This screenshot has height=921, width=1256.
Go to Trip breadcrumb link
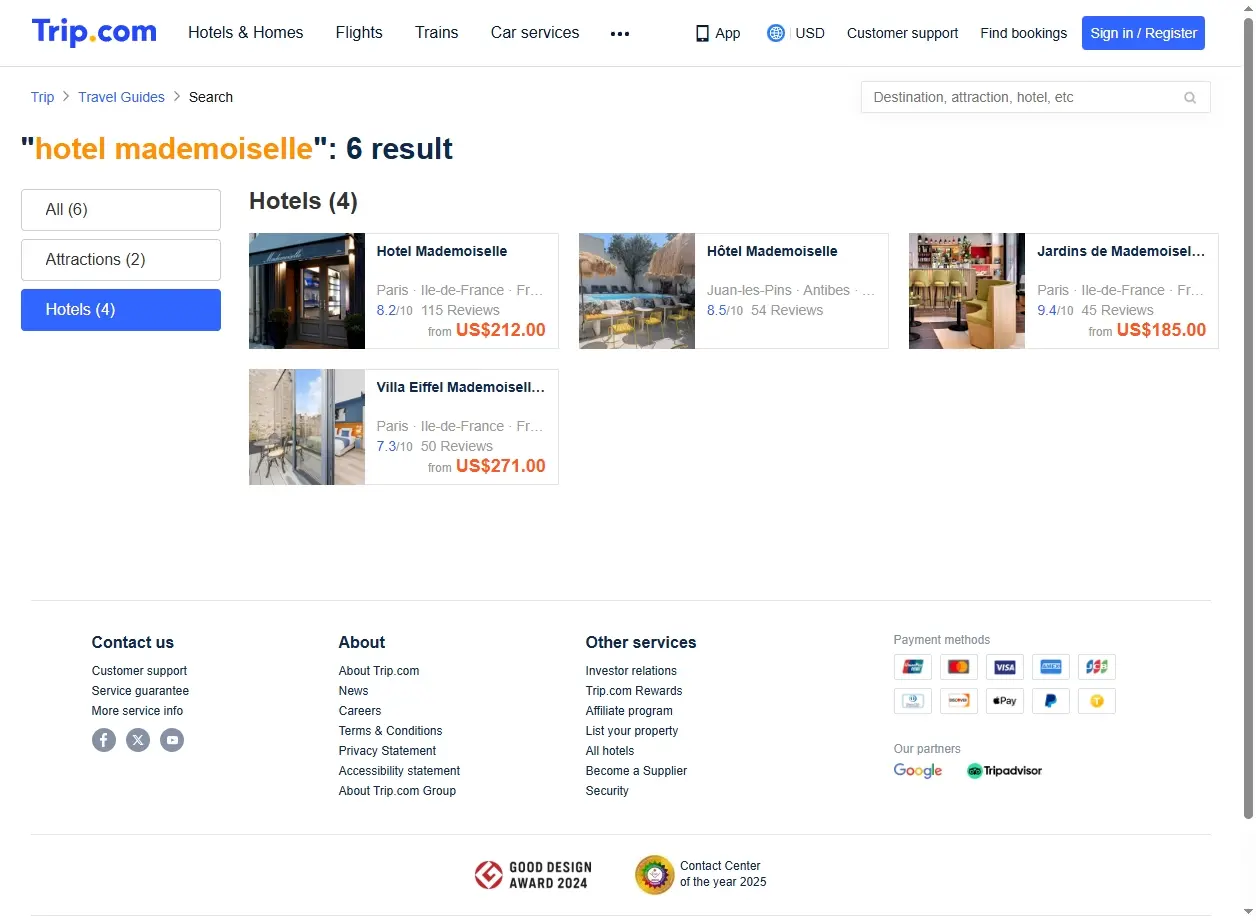coord(42,97)
